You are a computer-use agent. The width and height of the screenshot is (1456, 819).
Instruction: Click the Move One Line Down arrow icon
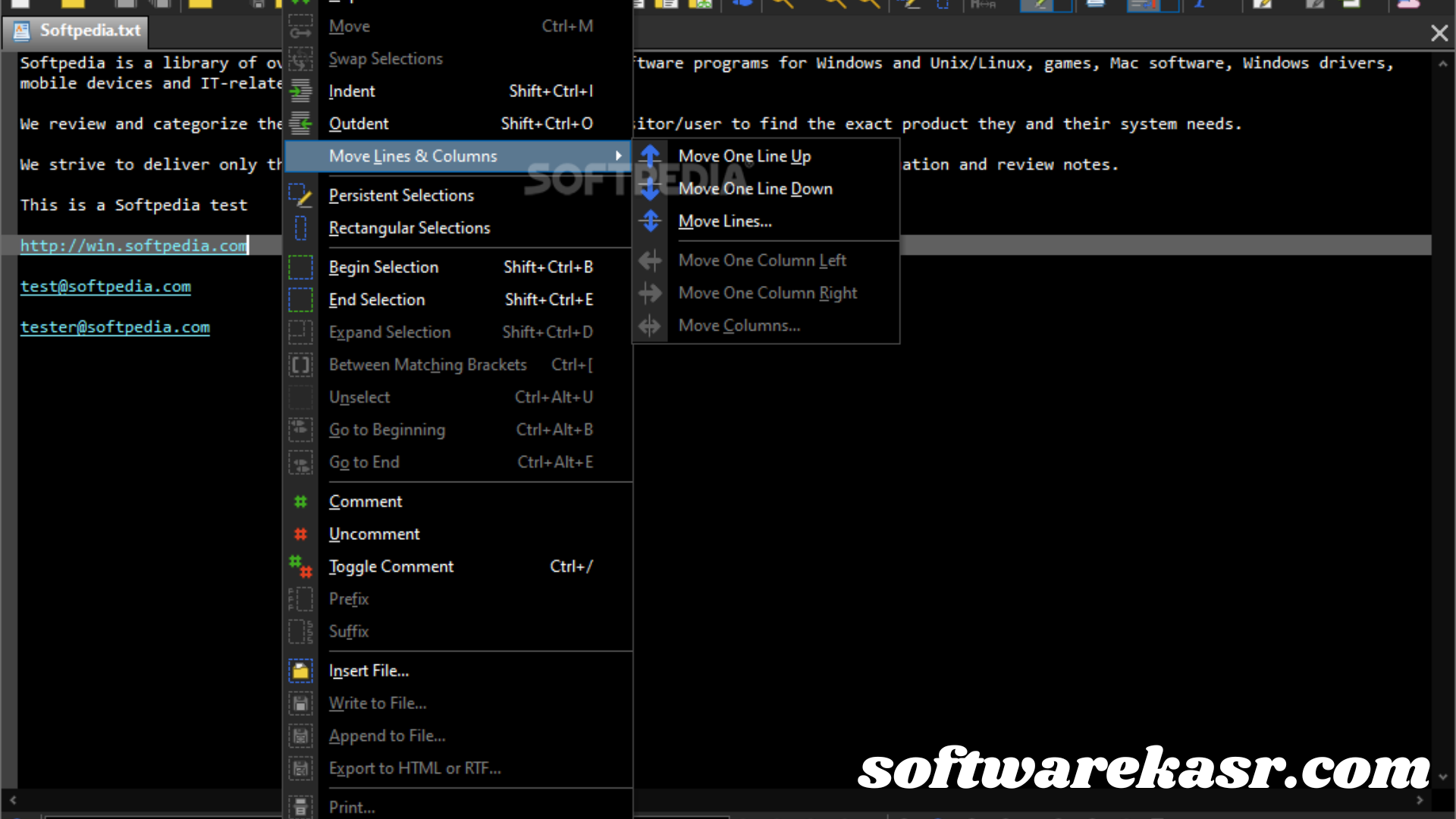click(650, 189)
